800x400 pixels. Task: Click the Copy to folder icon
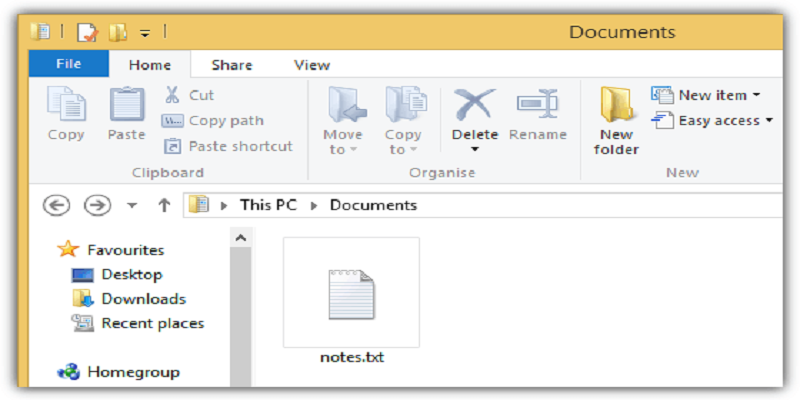tap(406, 105)
